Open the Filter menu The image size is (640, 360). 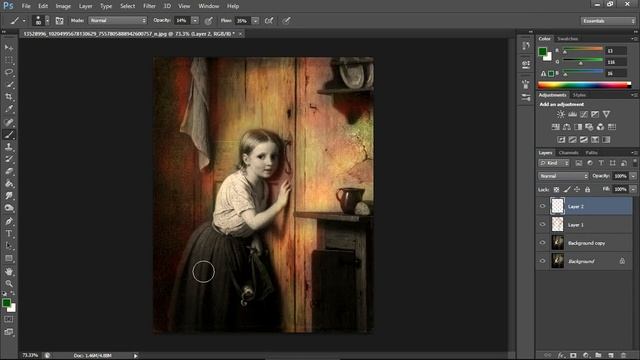pyautogui.click(x=149, y=6)
